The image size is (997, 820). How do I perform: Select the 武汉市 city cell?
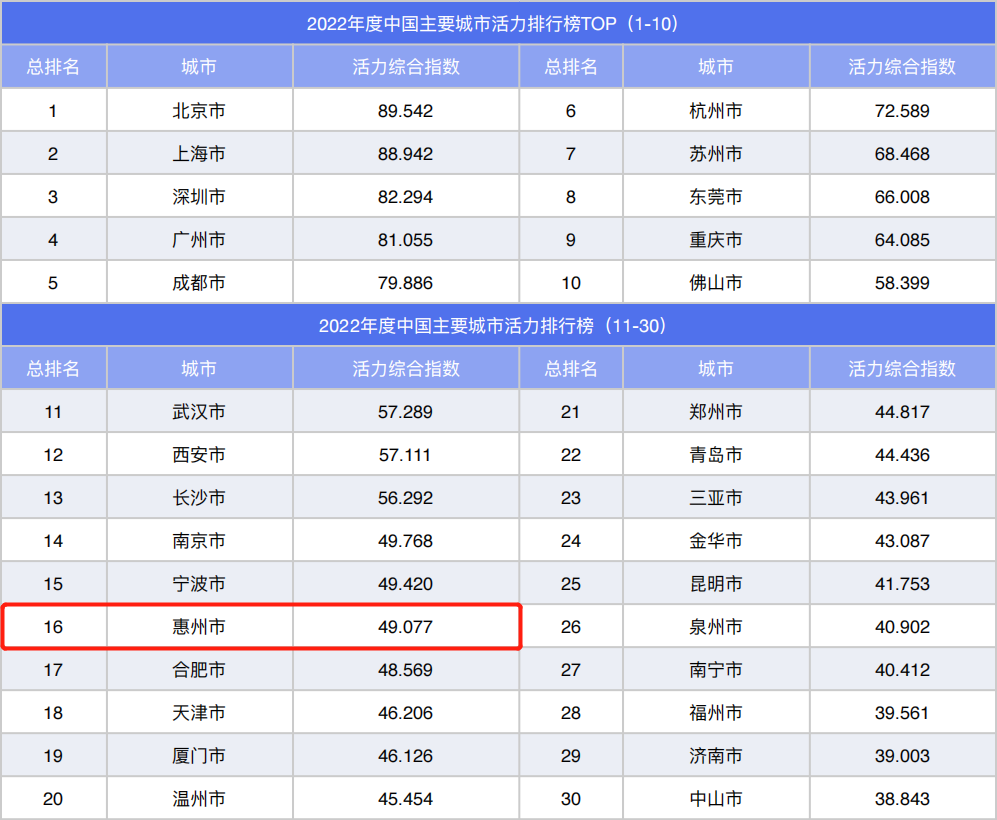click(199, 412)
